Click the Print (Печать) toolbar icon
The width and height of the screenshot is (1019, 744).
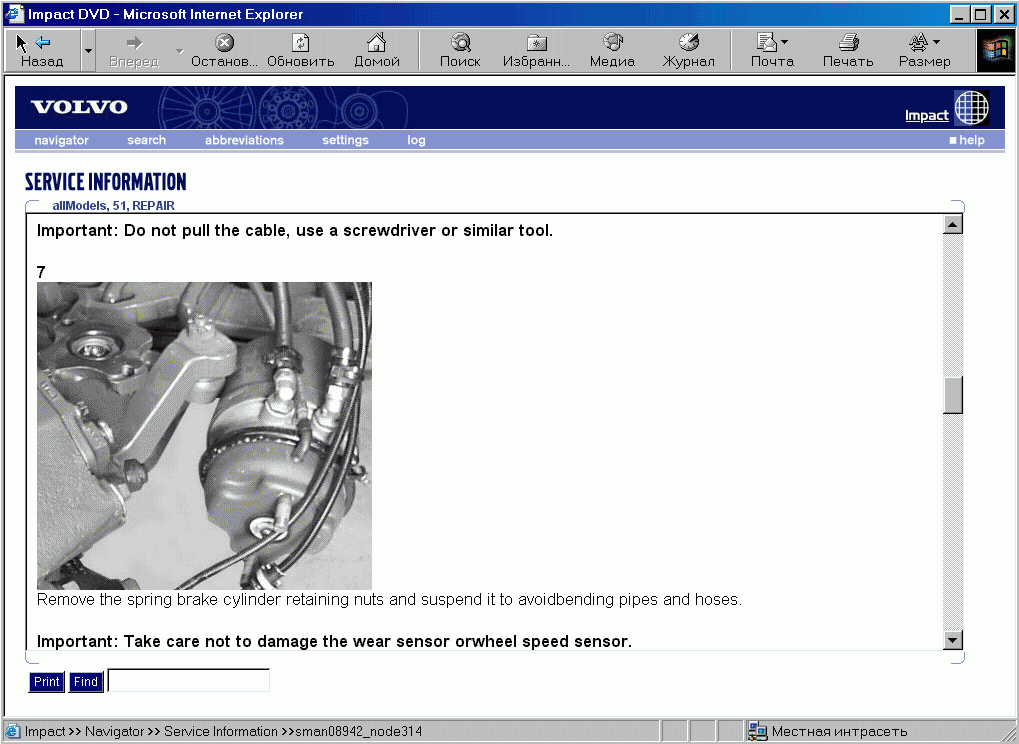(848, 43)
